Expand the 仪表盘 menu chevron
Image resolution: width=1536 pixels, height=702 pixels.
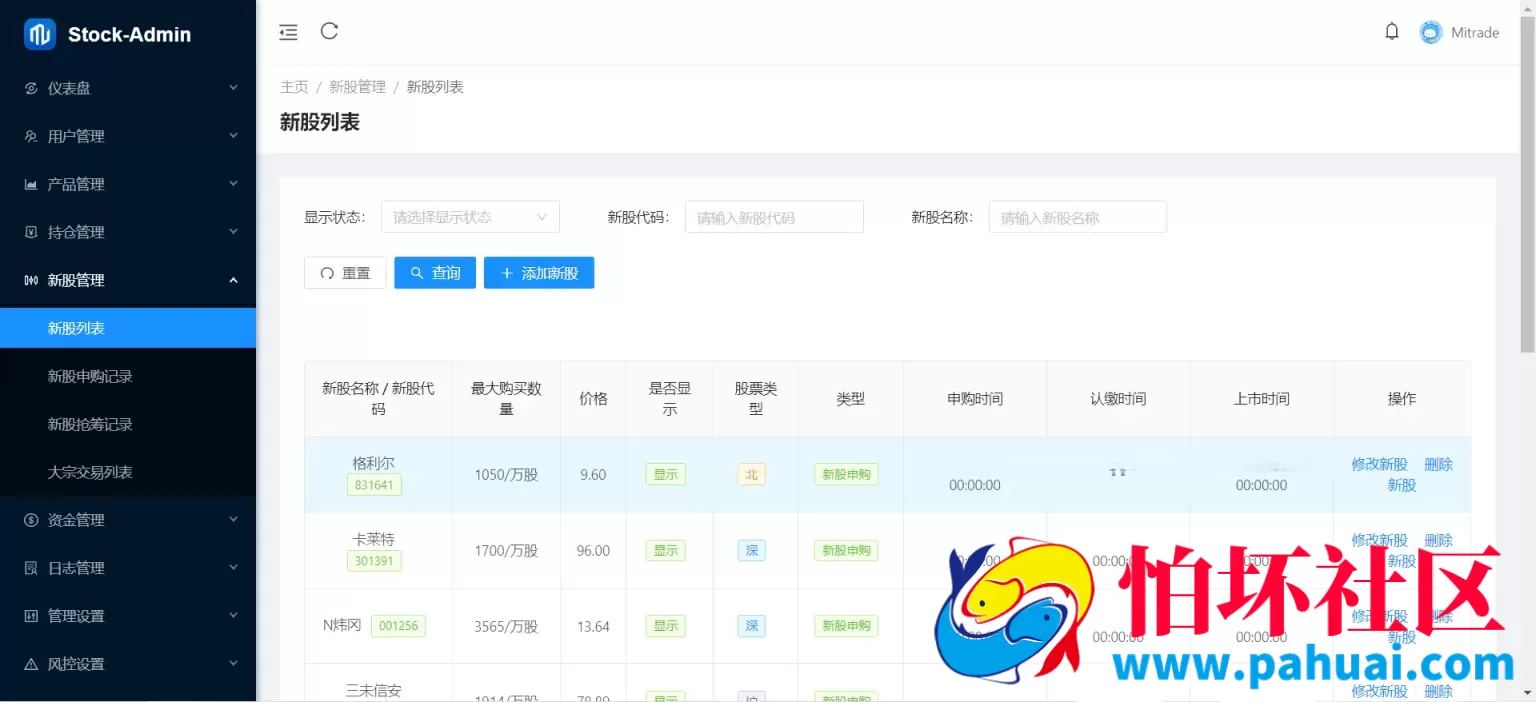[233, 88]
